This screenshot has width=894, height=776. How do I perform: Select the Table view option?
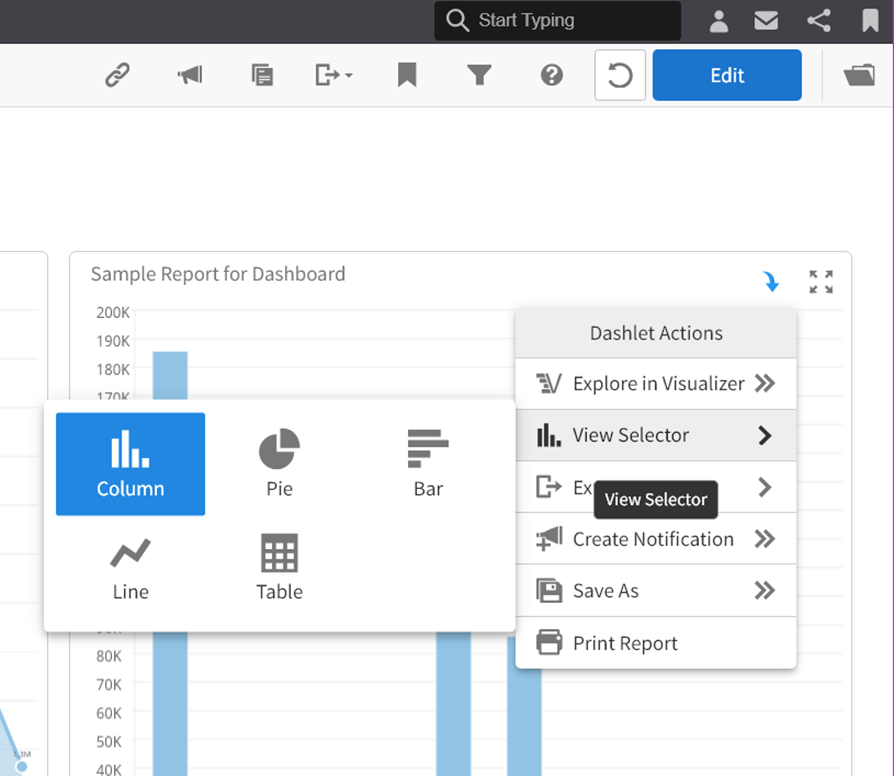279,567
